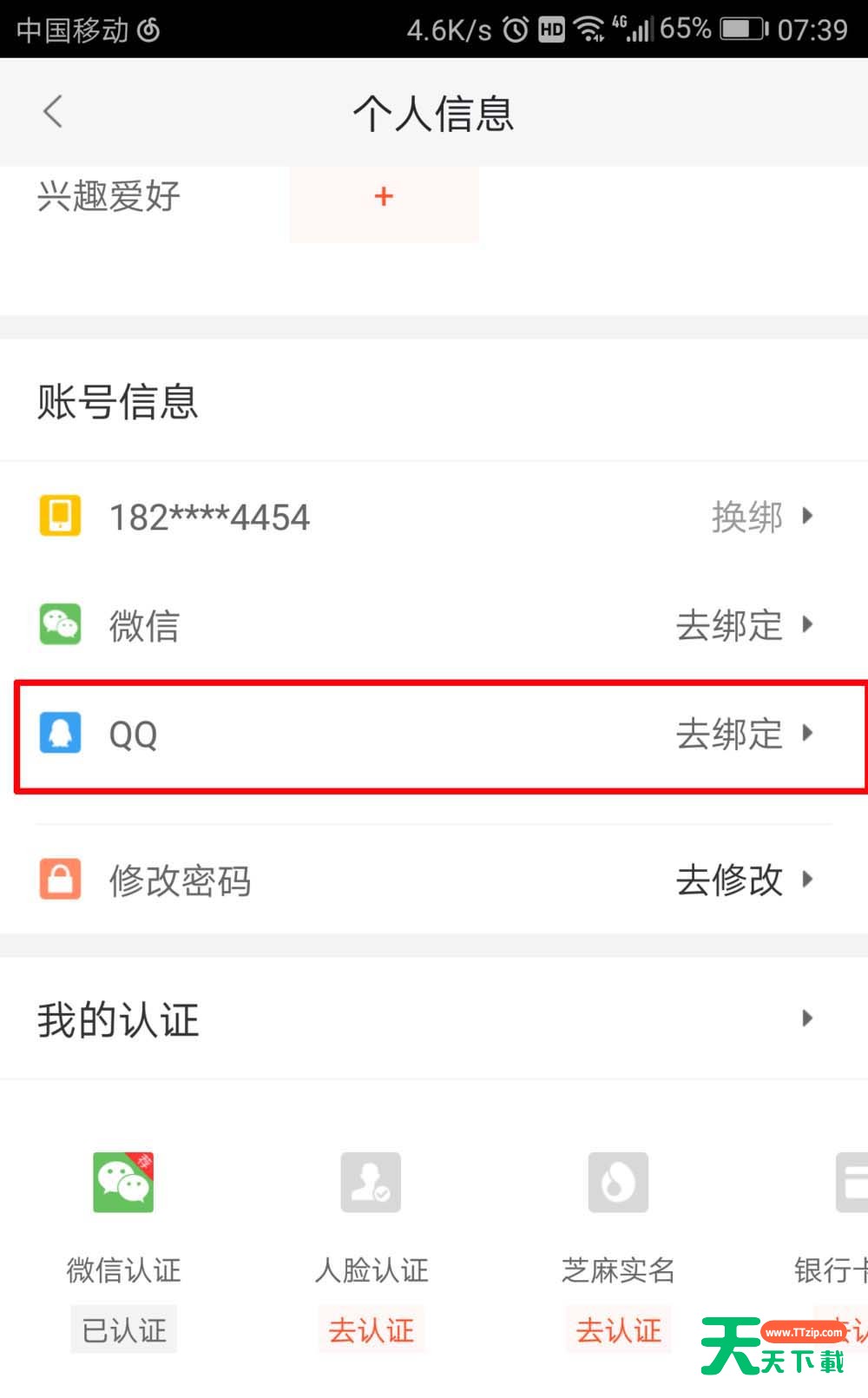This screenshot has width=868, height=1398.
Task: Tap the 去绑定 link for 微信
Action: click(729, 625)
